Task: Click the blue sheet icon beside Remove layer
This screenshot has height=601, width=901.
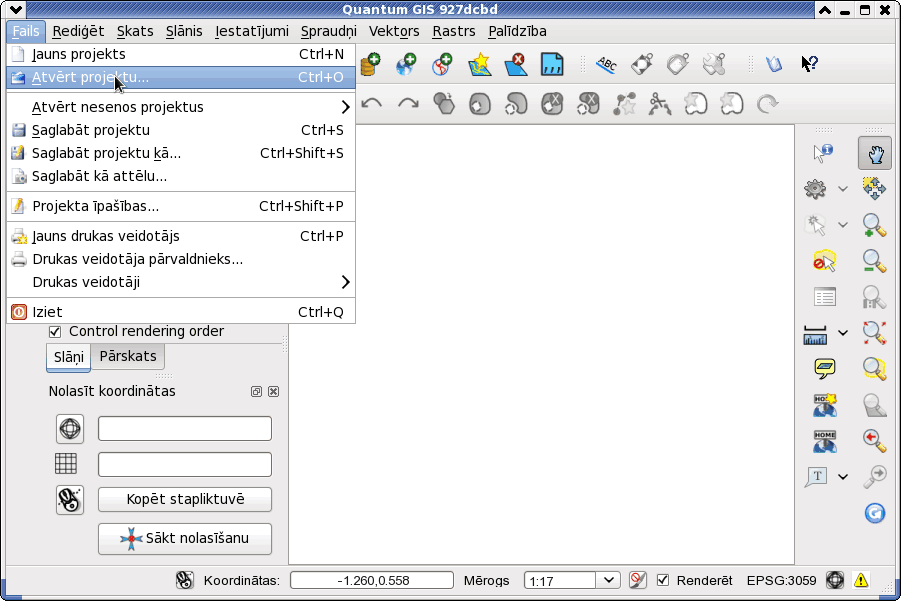Action: click(552, 64)
